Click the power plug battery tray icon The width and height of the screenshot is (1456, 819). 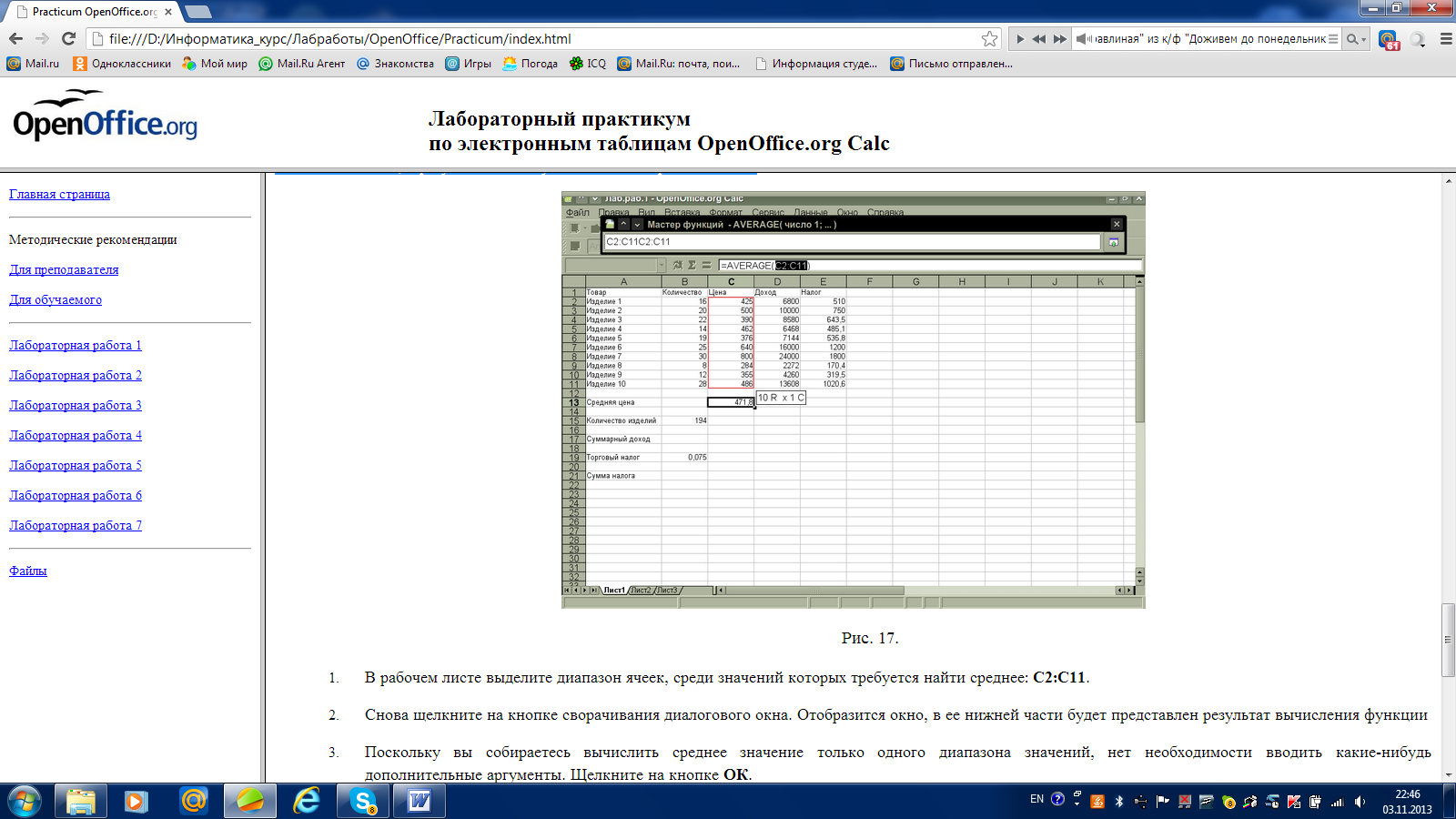coord(1316,802)
